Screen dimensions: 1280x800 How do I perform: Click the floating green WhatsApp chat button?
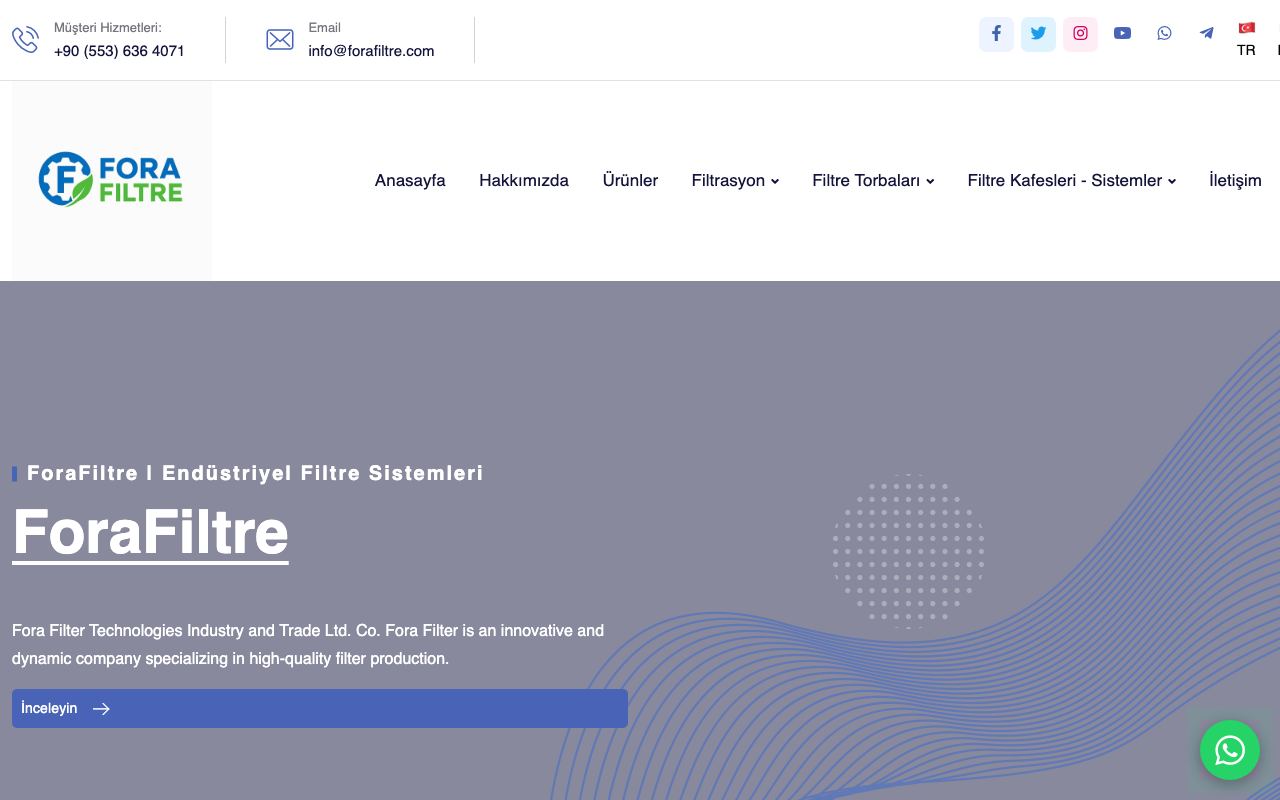pyautogui.click(x=1230, y=750)
